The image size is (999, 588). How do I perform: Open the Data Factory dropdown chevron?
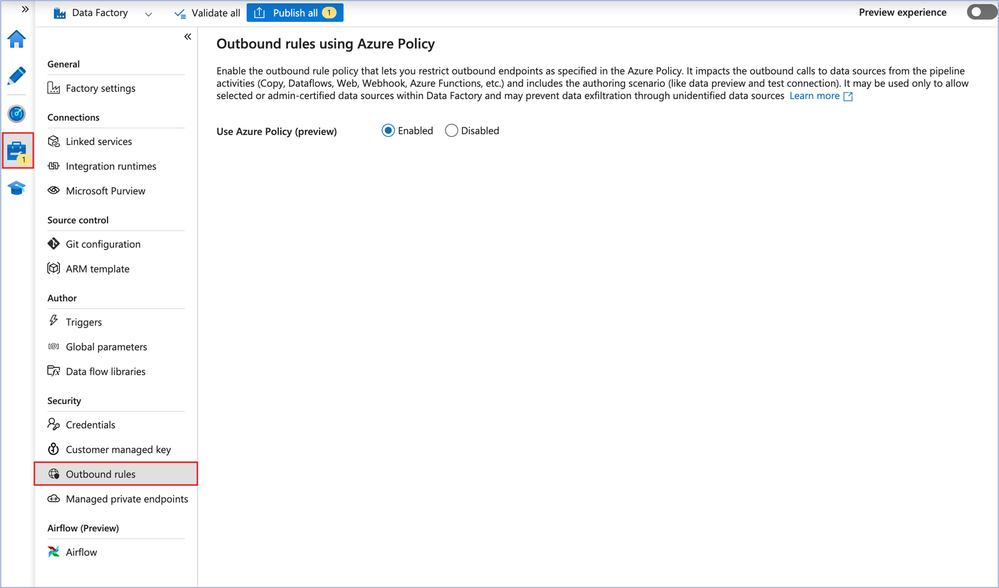coord(148,13)
